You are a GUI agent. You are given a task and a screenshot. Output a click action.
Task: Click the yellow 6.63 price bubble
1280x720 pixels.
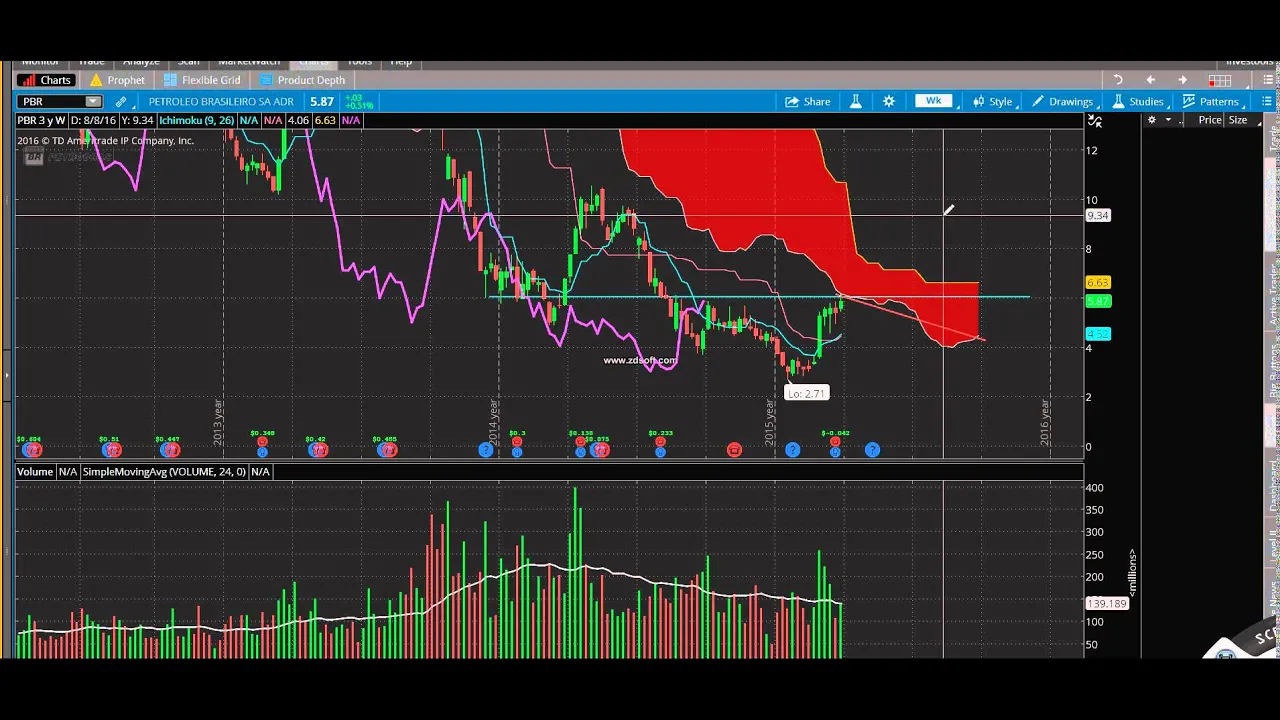pos(1098,283)
